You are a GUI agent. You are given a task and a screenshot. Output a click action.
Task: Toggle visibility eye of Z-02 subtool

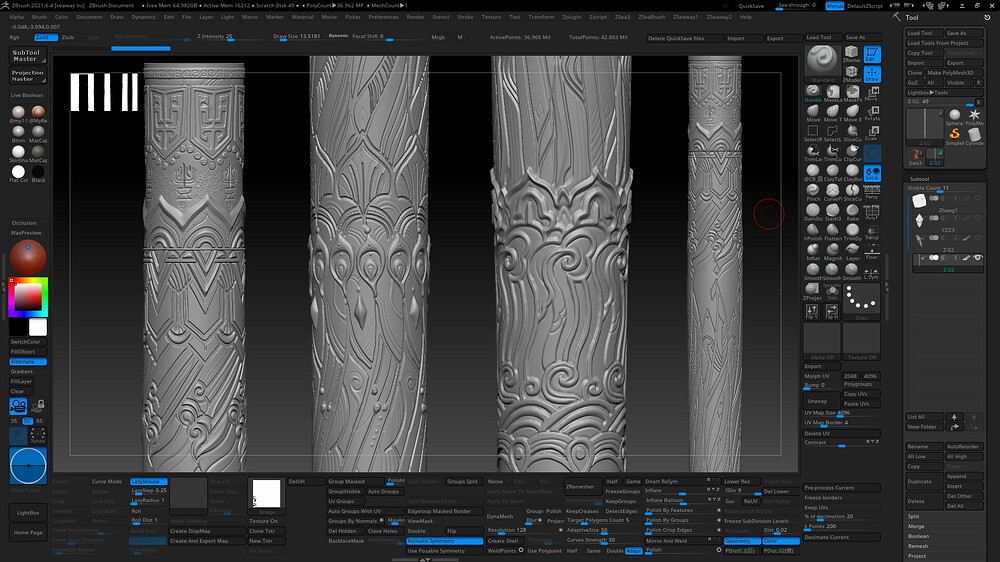pos(978,258)
